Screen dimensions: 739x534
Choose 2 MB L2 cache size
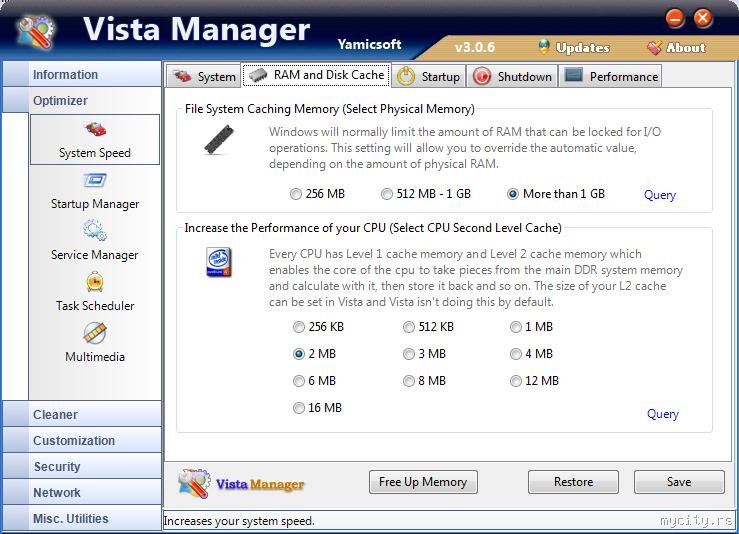(x=314, y=354)
